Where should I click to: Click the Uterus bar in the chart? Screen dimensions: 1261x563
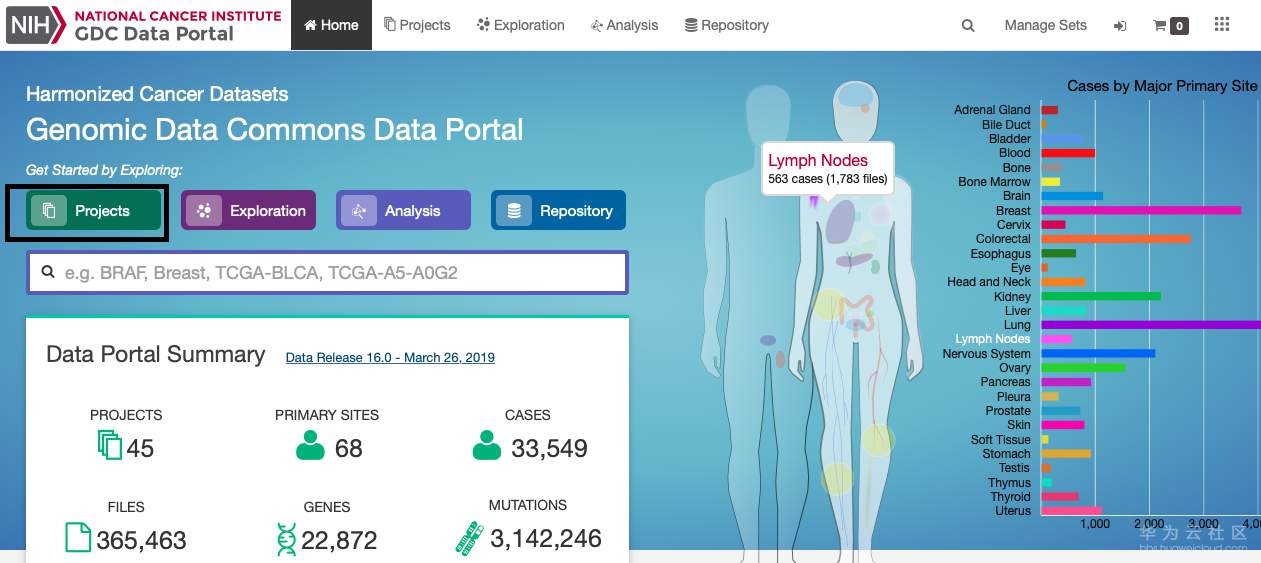point(1072,511)
